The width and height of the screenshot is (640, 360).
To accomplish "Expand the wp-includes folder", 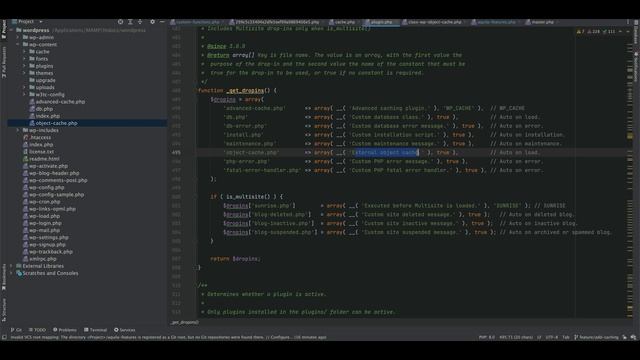I will click(x=18, y=130).
